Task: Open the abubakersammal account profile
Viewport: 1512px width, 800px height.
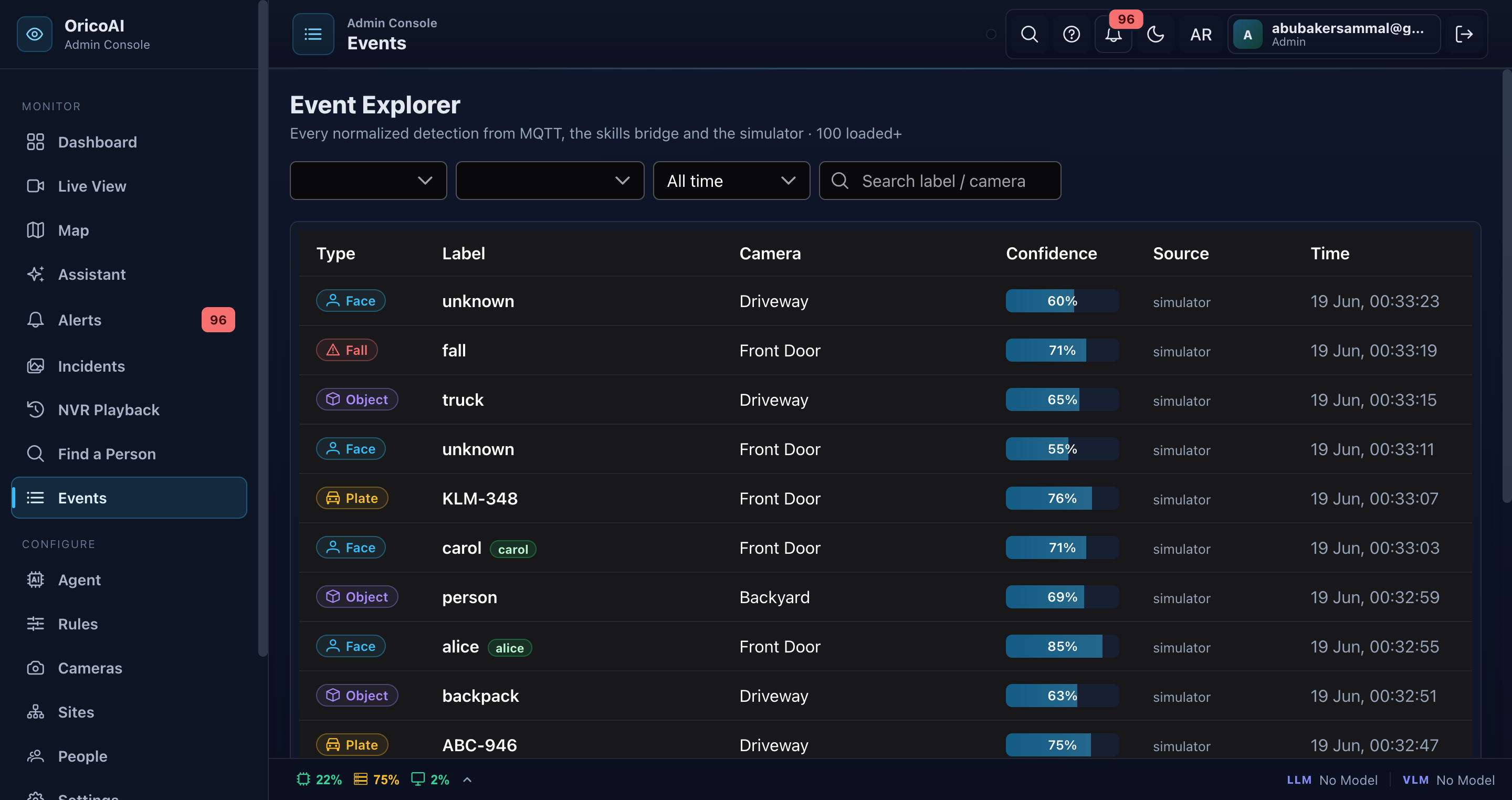Action: pyautogui.click(x=1333, y=34)
